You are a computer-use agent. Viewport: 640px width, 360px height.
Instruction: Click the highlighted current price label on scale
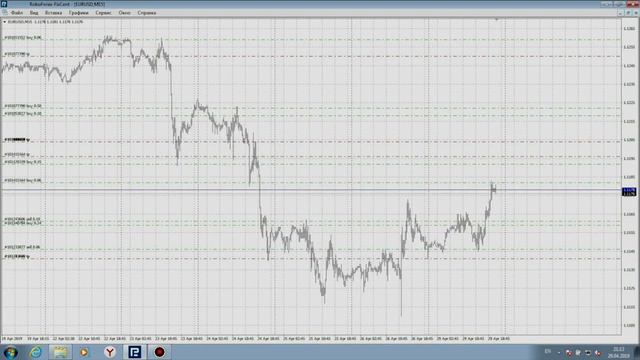[629, 192]
